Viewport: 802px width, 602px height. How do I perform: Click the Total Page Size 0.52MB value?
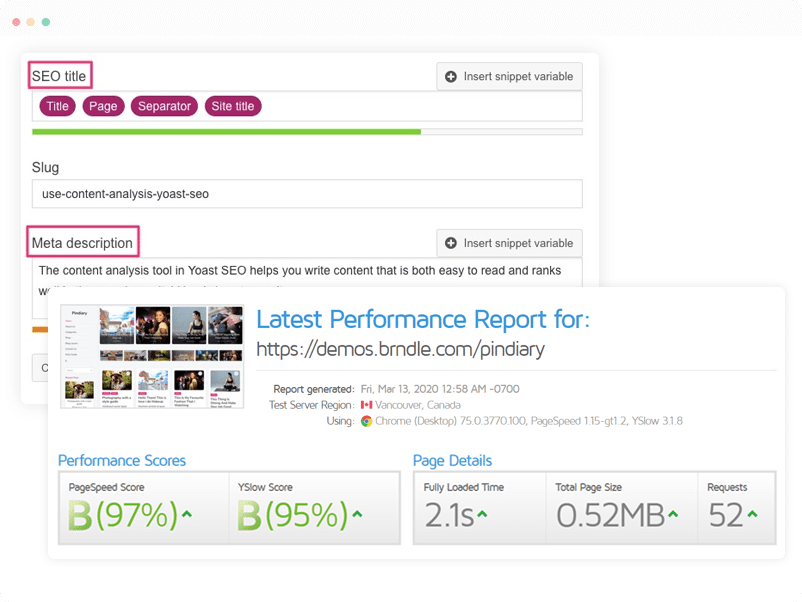[610, 515]
